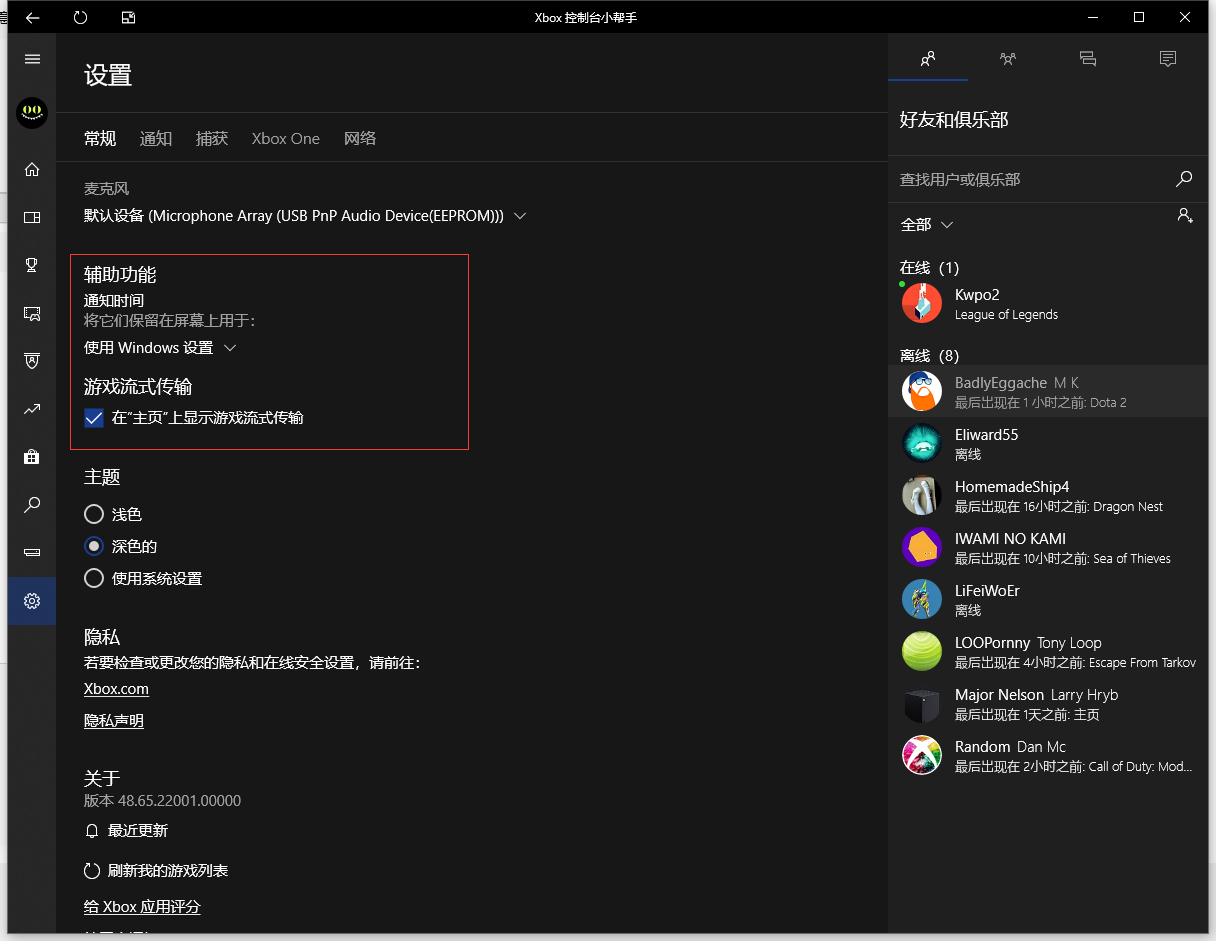Click 最近更新 under 关于
The height and width of the screenshot is (941, 1216).
tap(138, 831)
